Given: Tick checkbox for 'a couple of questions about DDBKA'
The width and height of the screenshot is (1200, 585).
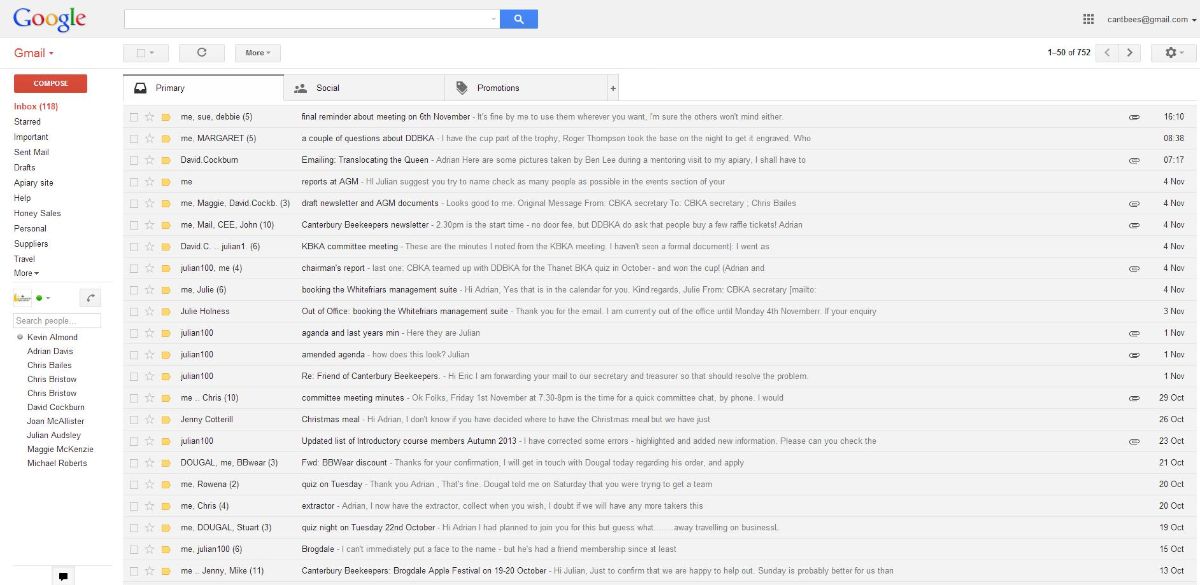Looking at the screenshot, I should pyautogui.click(x=134, y=138).
